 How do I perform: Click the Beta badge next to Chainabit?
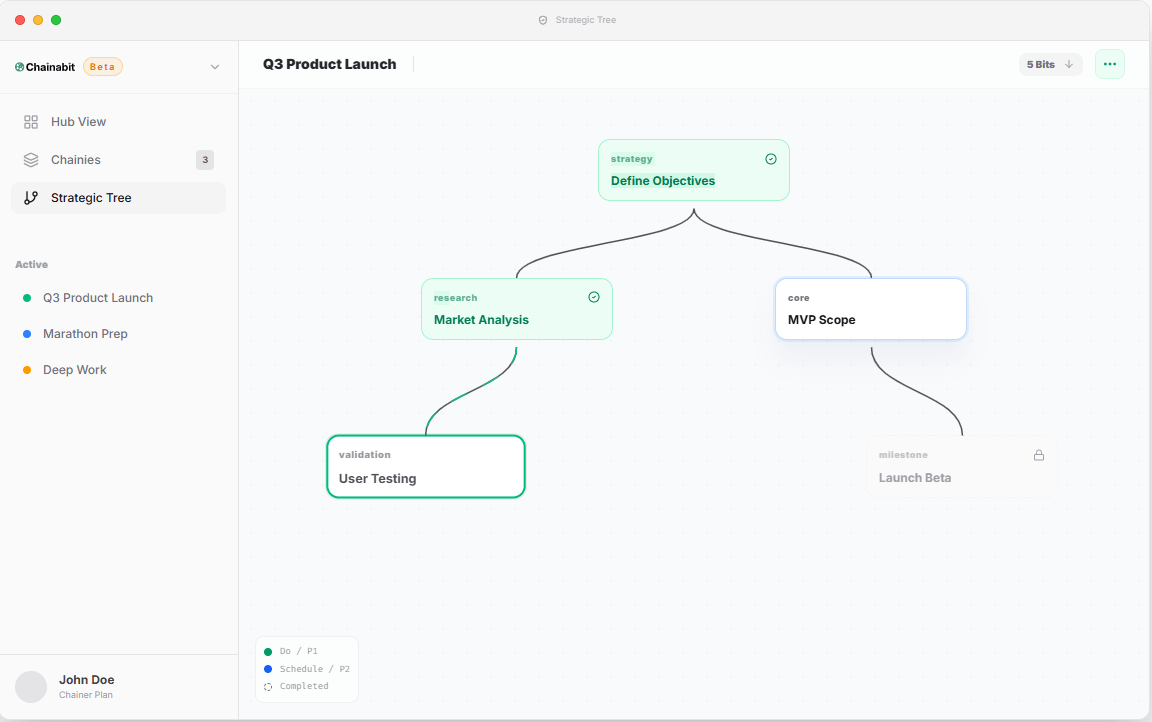point(102,67)
